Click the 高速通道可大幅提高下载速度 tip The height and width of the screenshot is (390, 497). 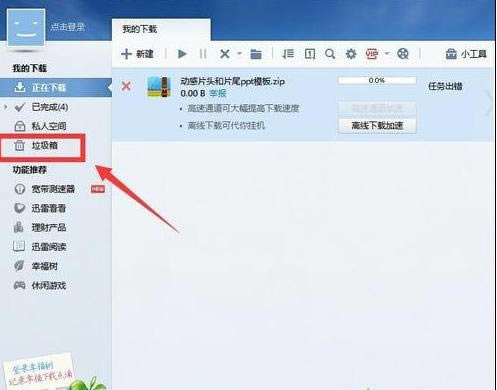pyautogui.click(x=243, y=108)
